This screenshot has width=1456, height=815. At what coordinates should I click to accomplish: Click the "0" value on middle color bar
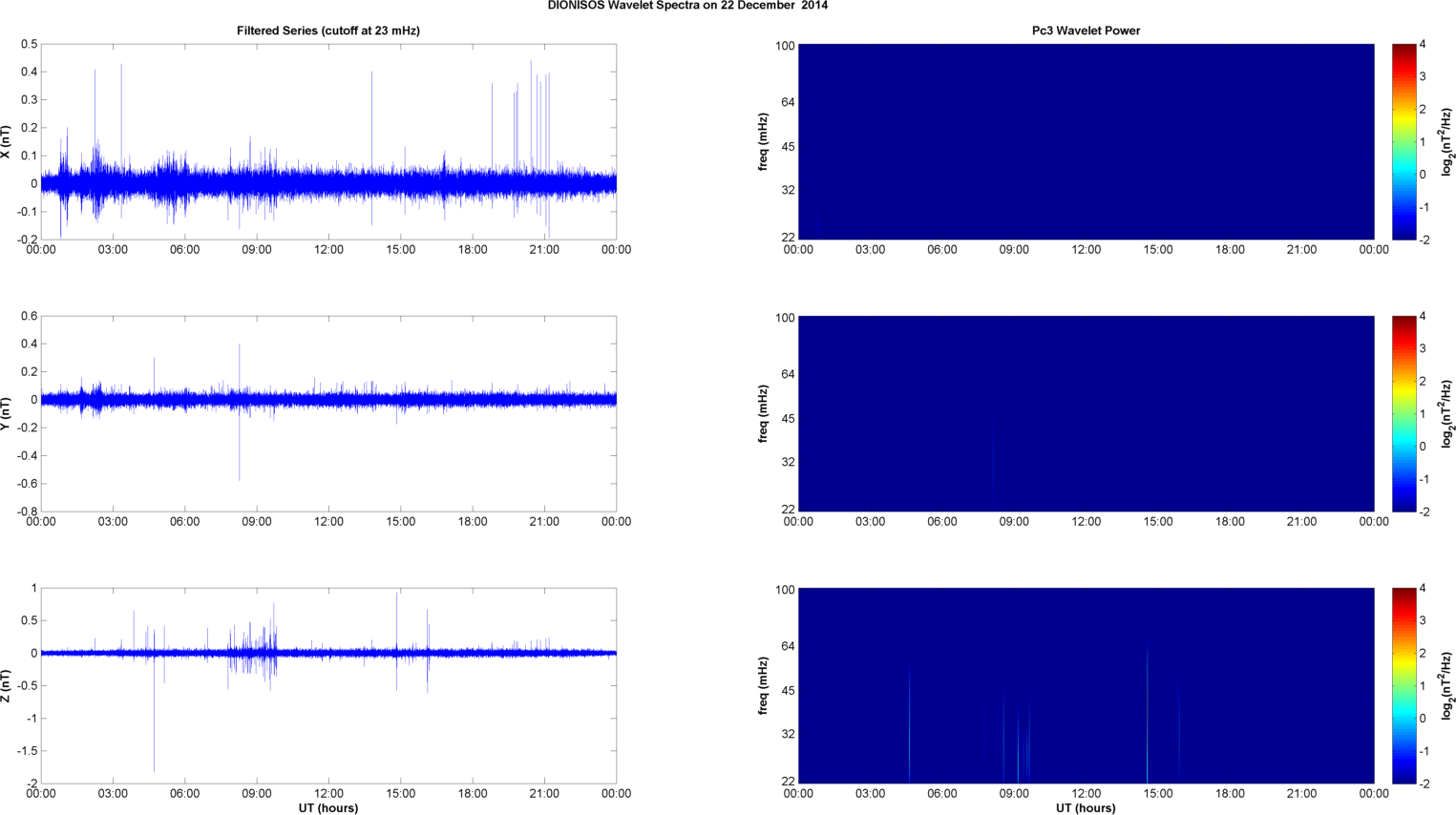(1423, 447)
